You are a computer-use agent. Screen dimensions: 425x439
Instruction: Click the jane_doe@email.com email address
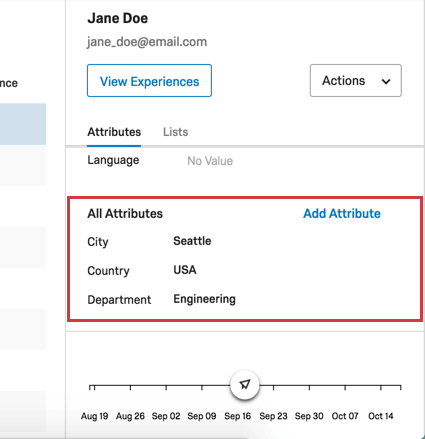click(x=147, y=42)
